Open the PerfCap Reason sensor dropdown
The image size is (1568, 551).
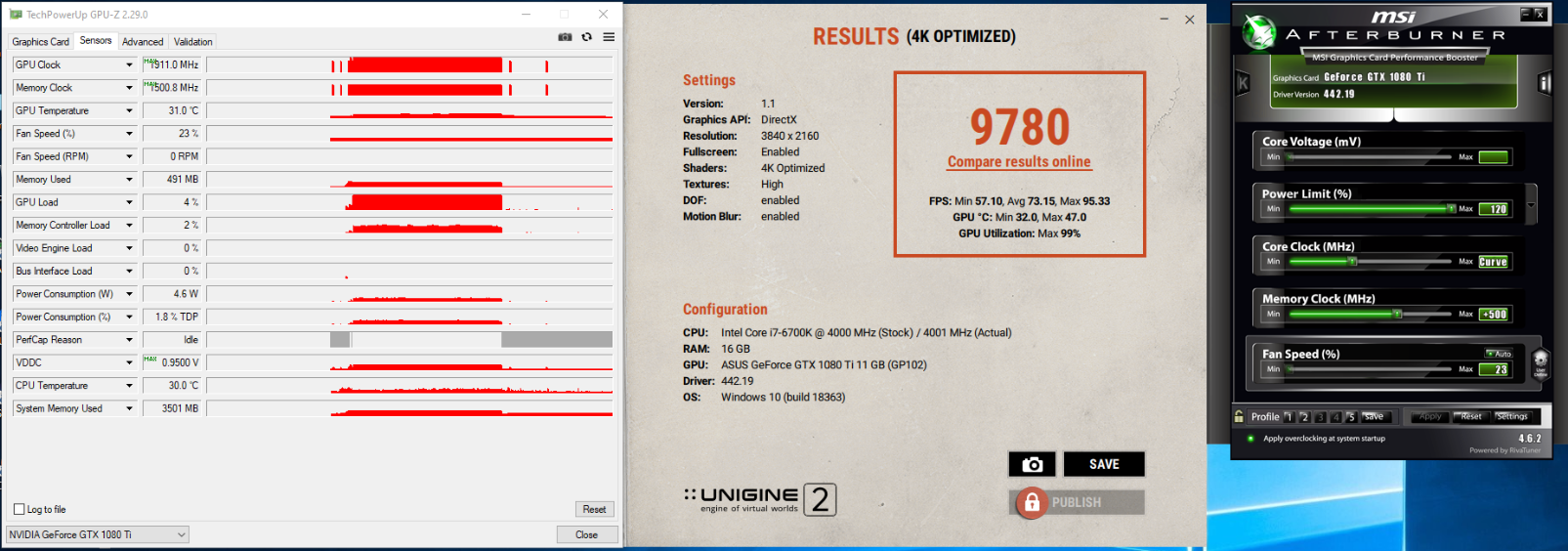(129, 340)
